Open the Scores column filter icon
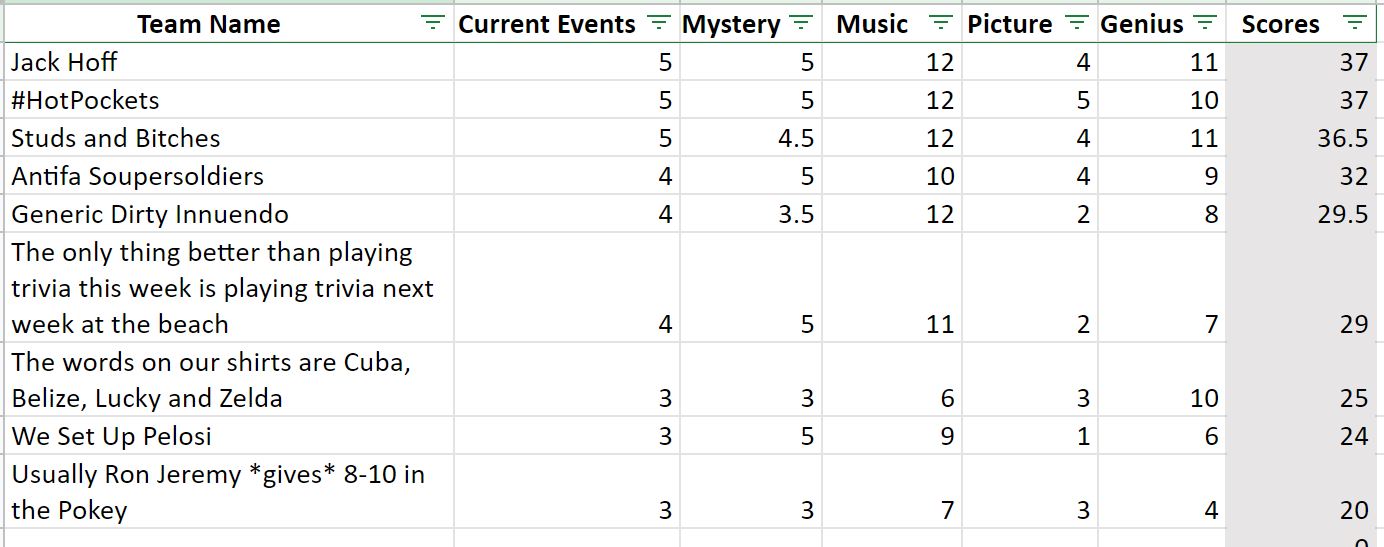Image resolution: width=1384 pixels, height=547 pixels. [1354, 23]
